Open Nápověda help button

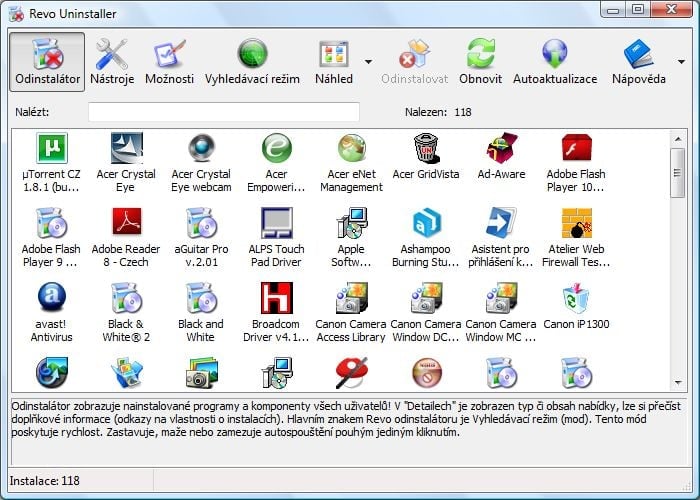point(639,62)
